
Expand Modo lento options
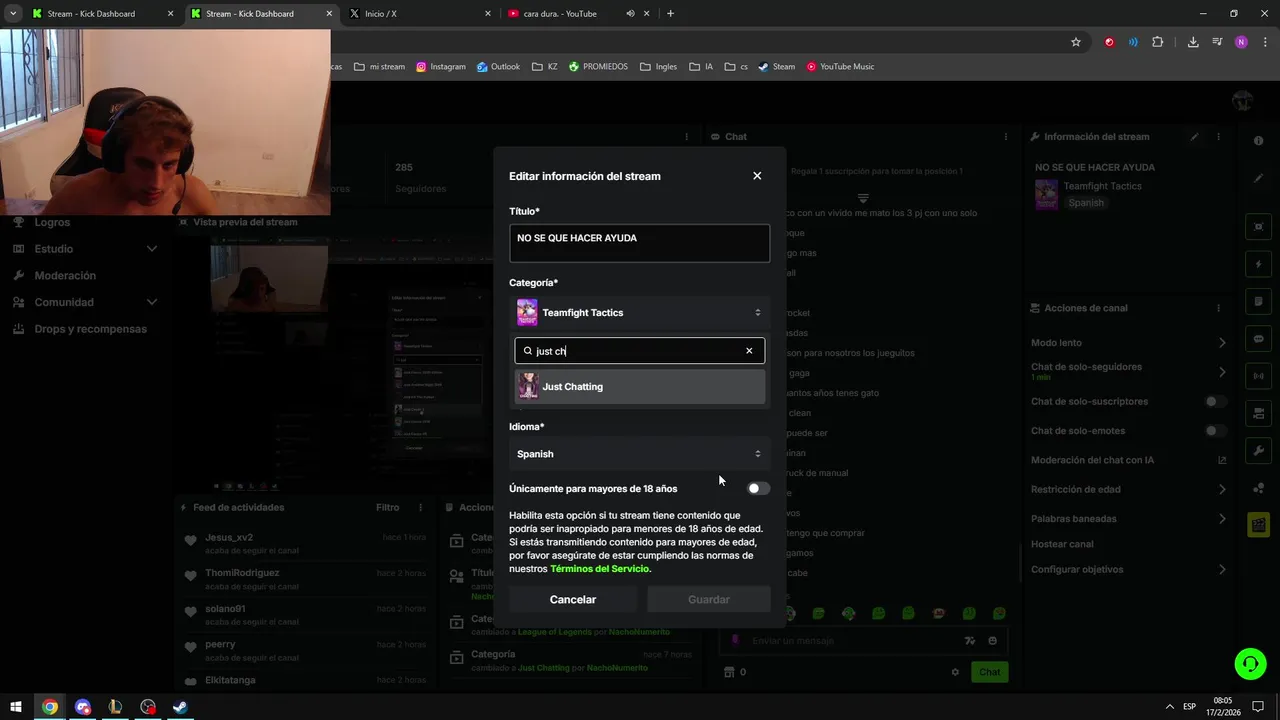tap(1222, 343)
